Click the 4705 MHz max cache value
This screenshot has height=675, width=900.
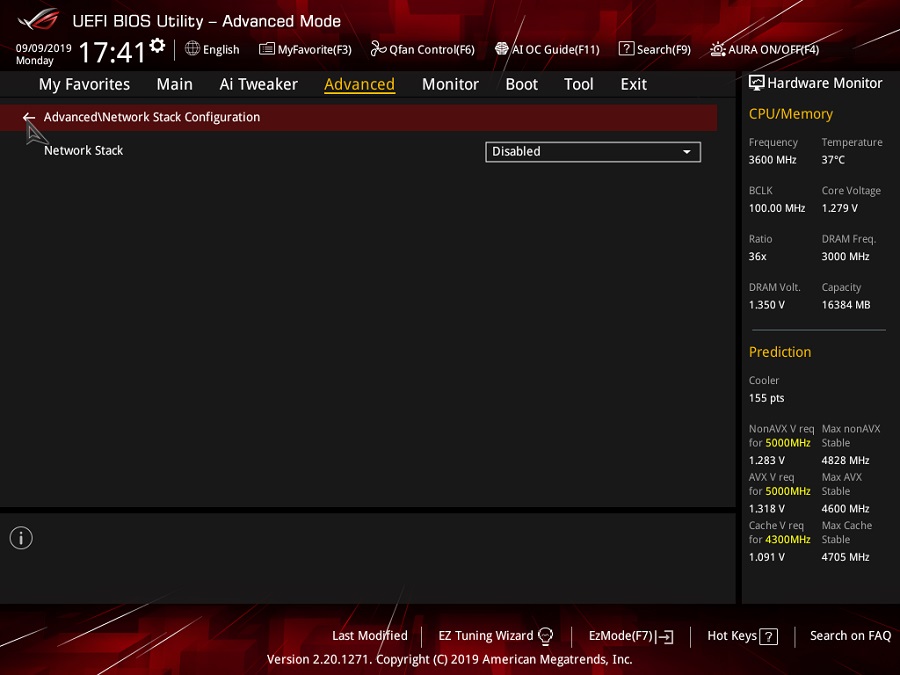pos(845,557)
